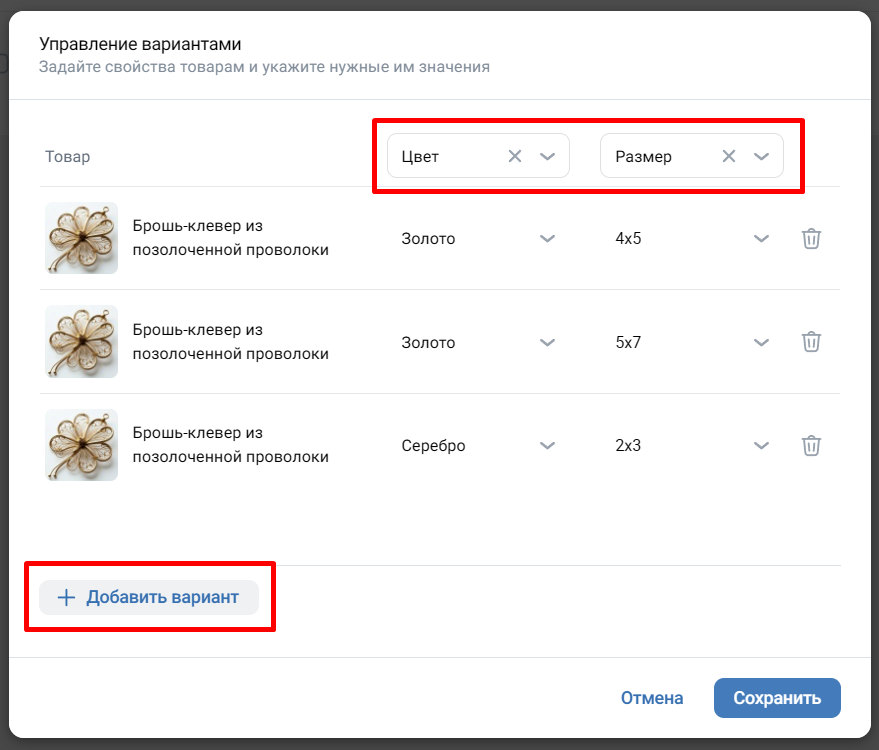Click second brooch product thumbnail
Screen dimensions: 879x750
pos(81,342)
